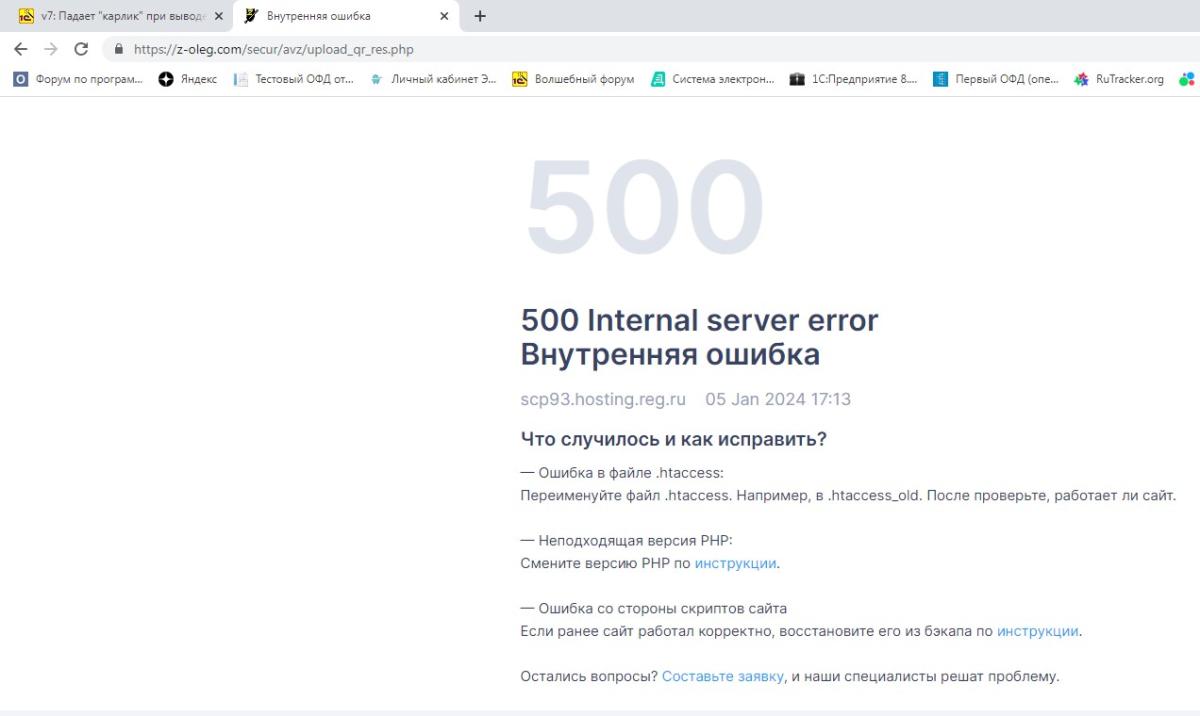Click the browser forward arrow button
1200x716 pixels.
(x=51, y=49)
